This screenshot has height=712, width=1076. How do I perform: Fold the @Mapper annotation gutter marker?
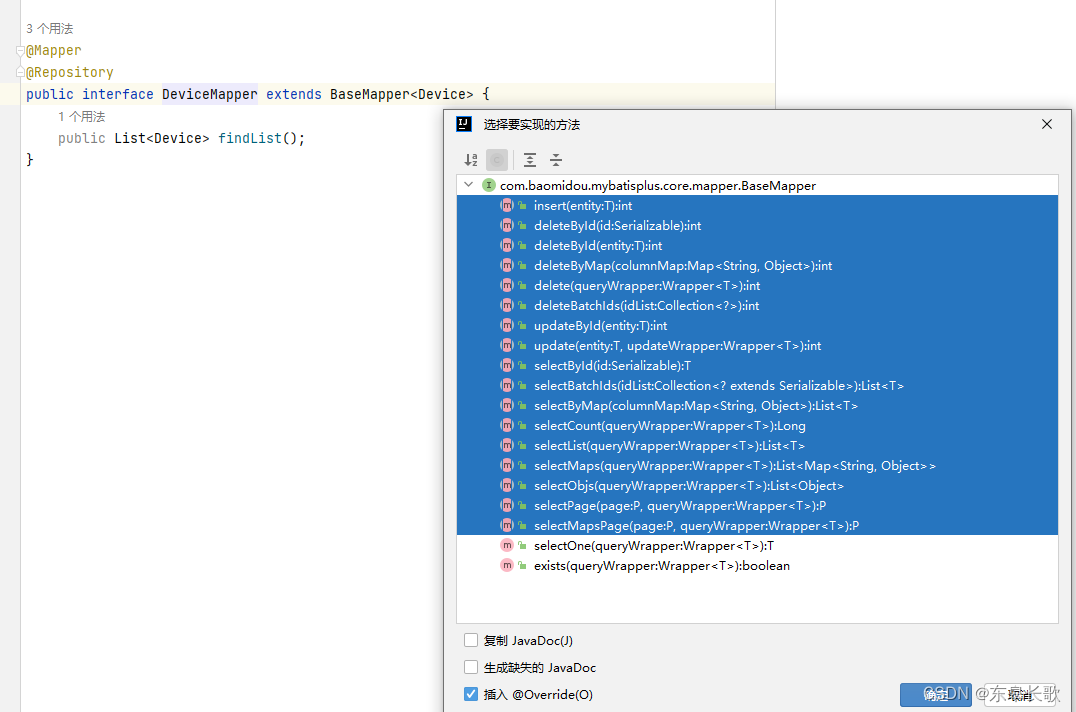[20, 51]
